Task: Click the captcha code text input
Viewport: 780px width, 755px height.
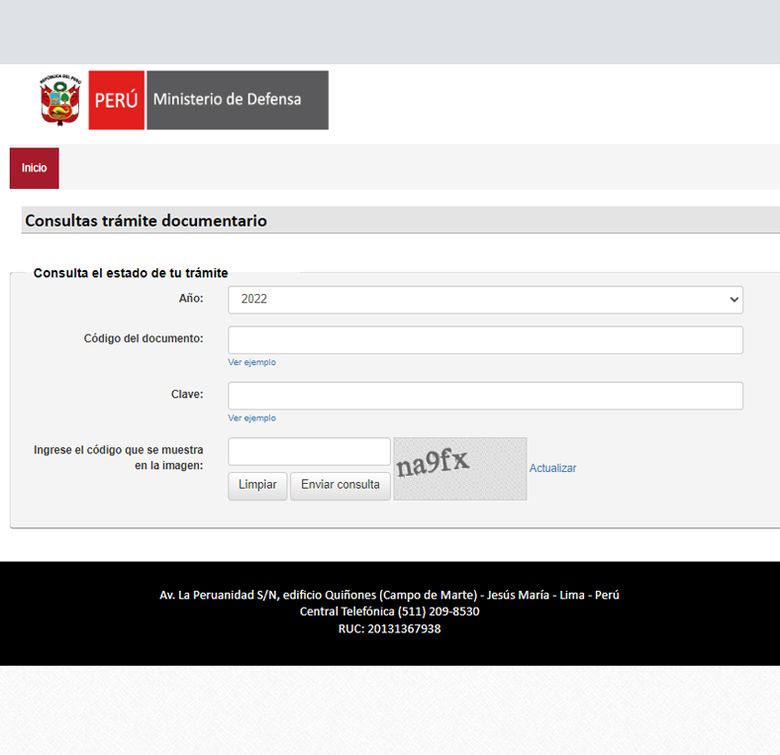Action: pyautogui.click(x=309, y=452)
